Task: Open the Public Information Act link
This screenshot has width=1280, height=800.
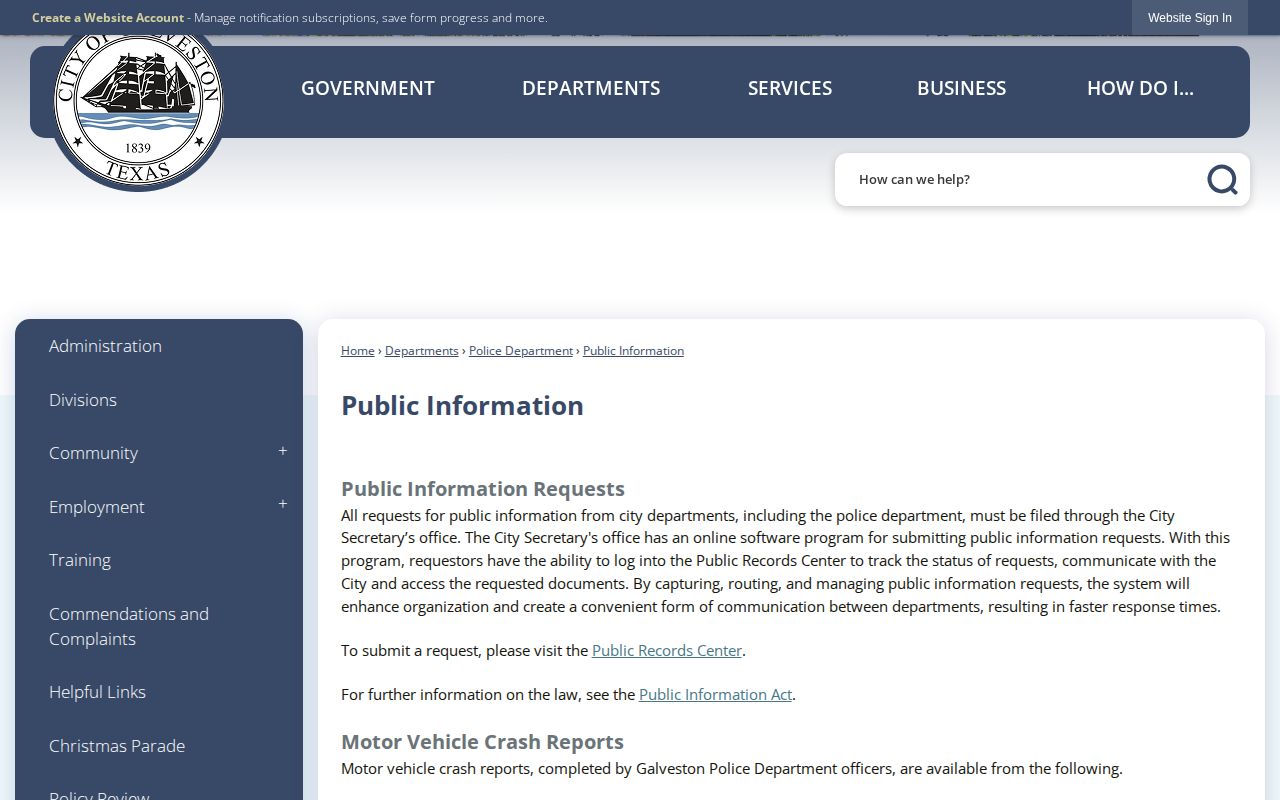Action: (x=715, y=695)
